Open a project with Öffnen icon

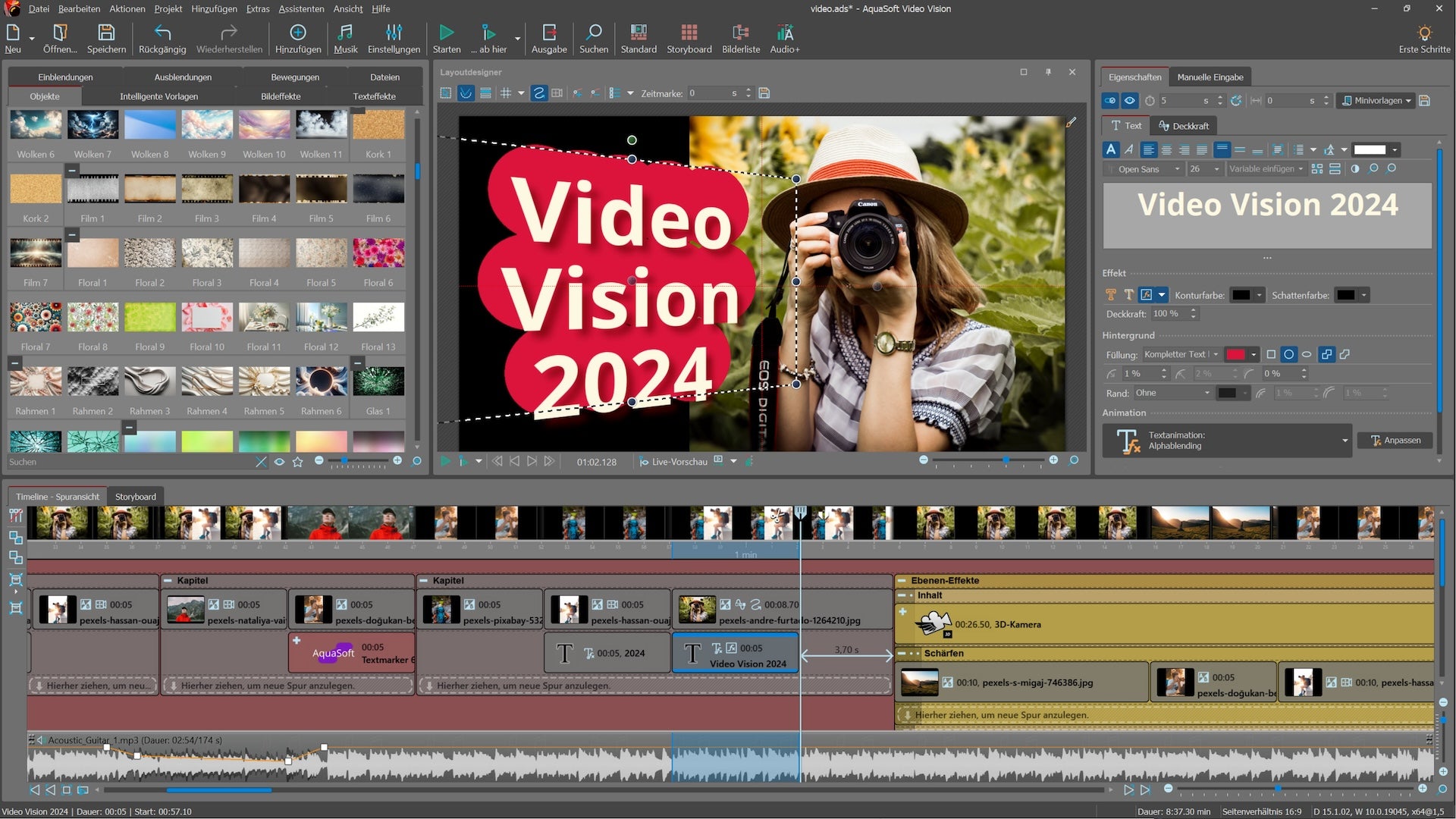click(60, 33)
